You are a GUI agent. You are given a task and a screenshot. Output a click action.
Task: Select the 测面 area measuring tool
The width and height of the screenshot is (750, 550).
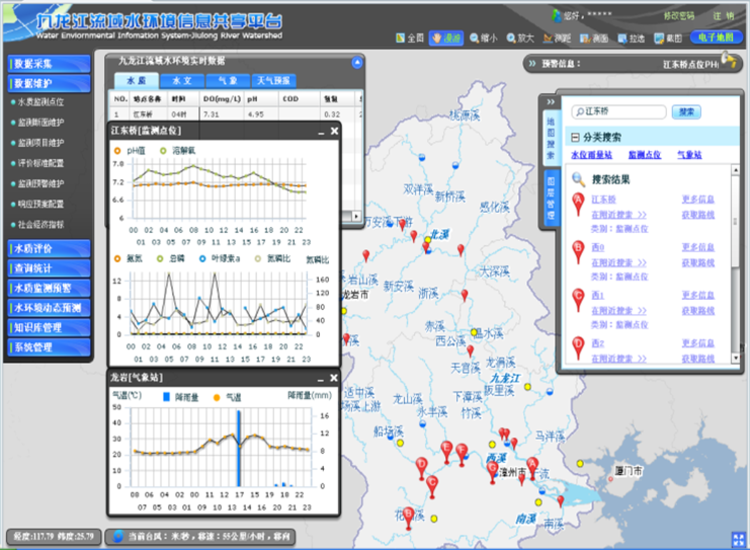point(594,38)
